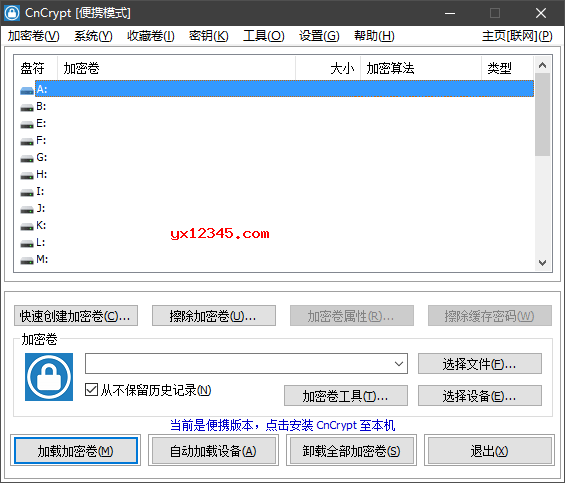
Task: Click the L: drive icon
Action: pyautogui.click(x=27, y=244)
